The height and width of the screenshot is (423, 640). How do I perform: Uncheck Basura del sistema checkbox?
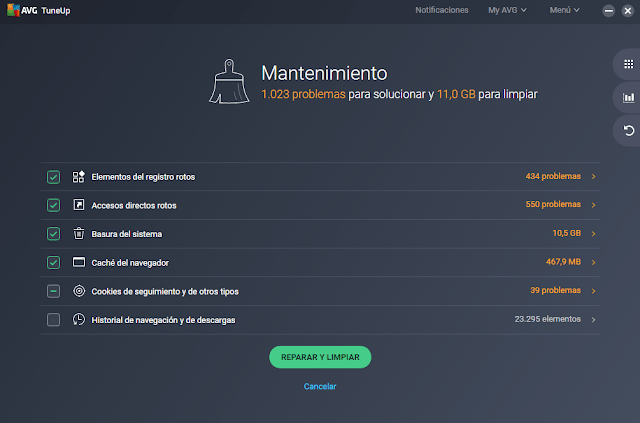[x=53, y=234]
